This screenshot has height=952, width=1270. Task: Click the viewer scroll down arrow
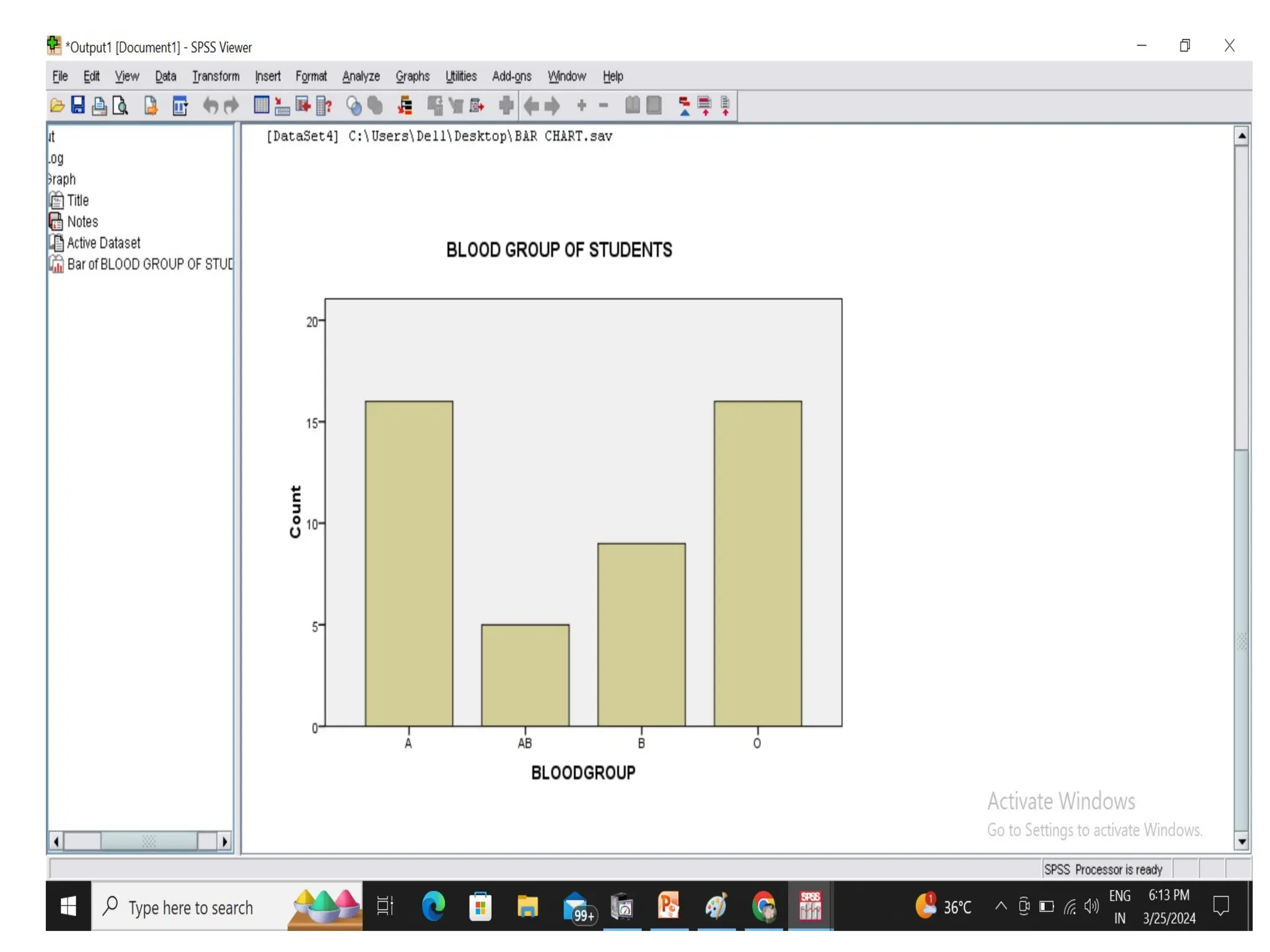pos(1241,841)
